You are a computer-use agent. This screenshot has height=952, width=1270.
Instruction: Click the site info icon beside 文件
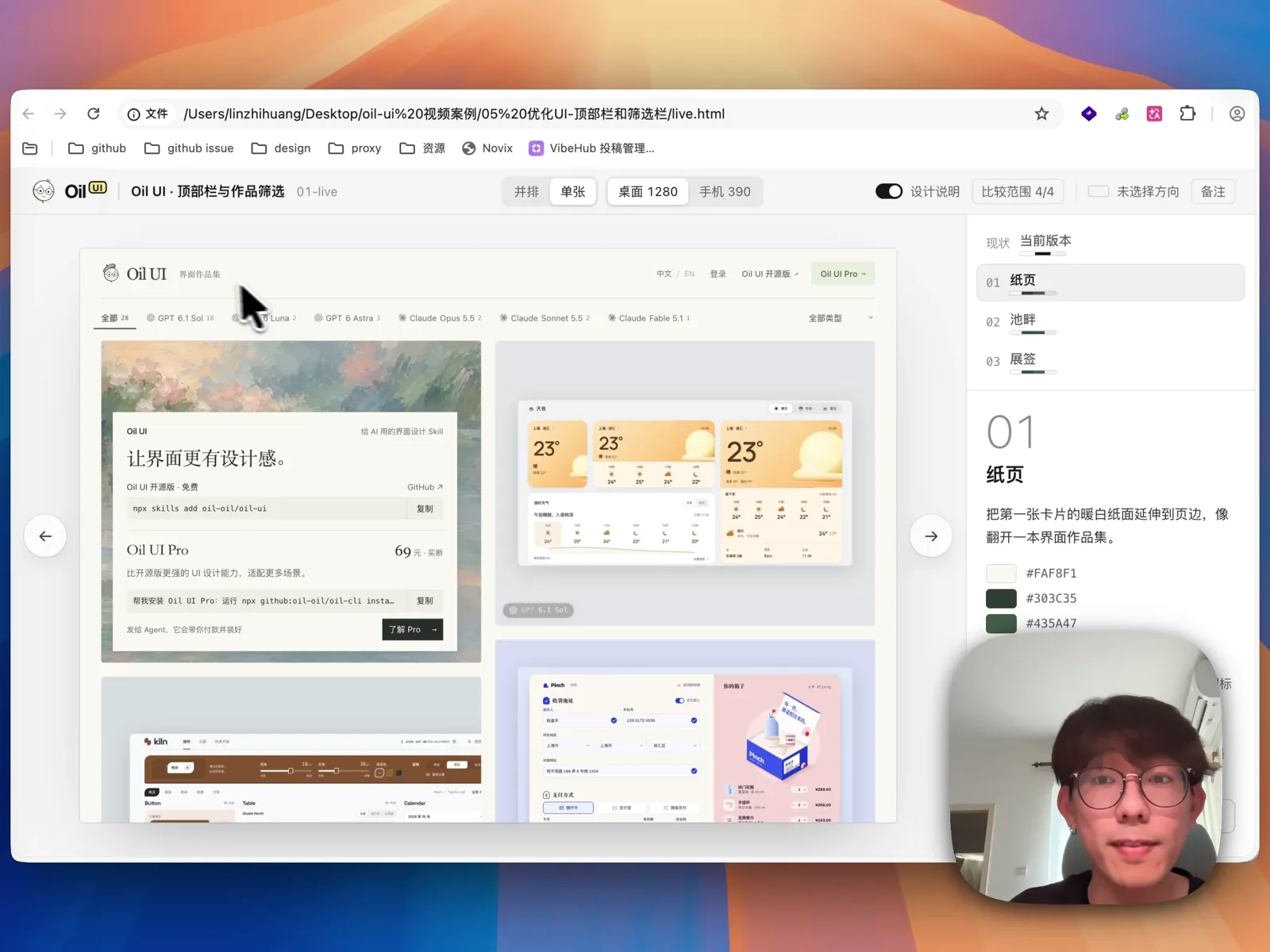(x=134, y=114)
